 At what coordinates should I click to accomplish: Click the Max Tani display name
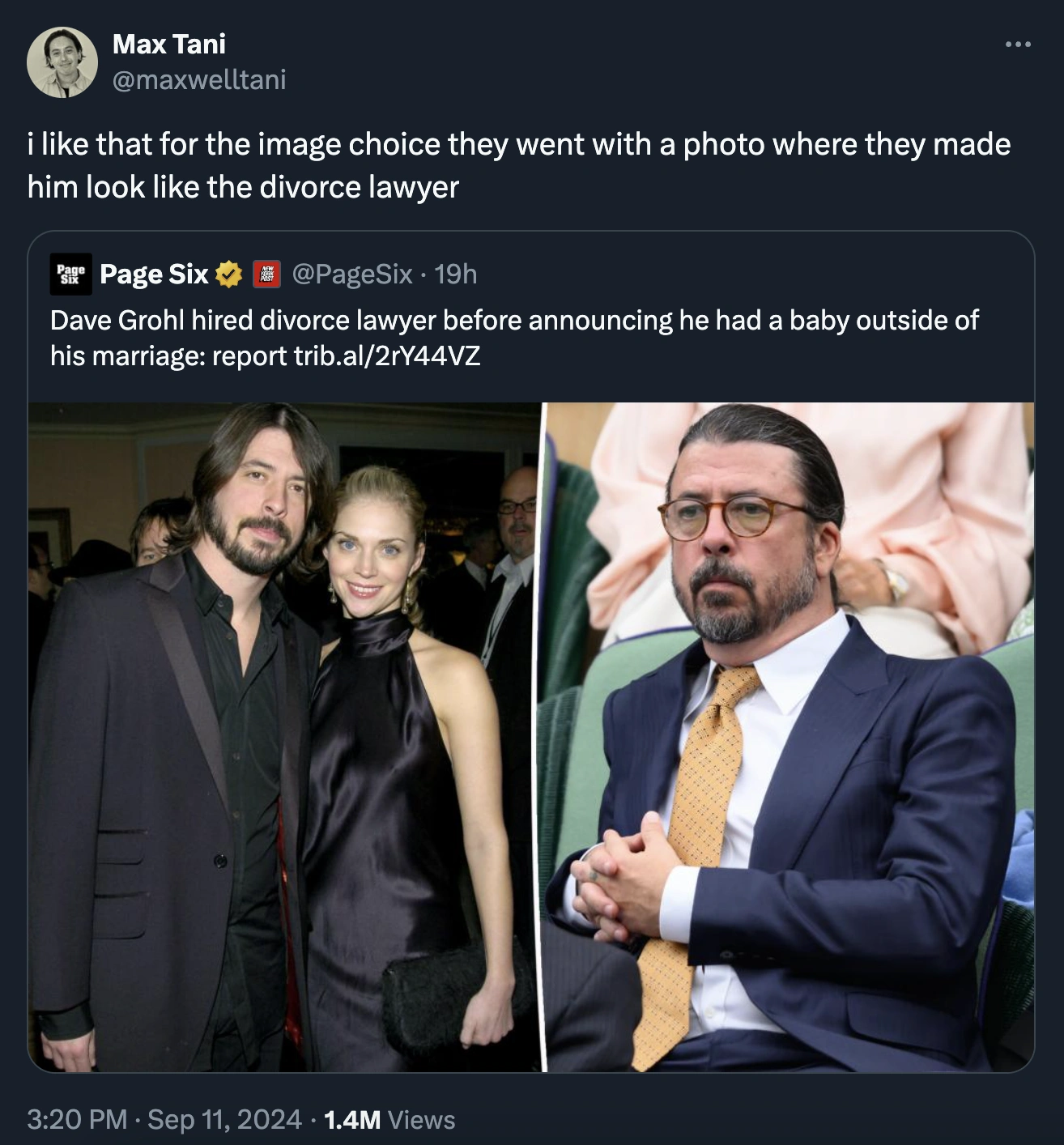click(x=169, y=44)
